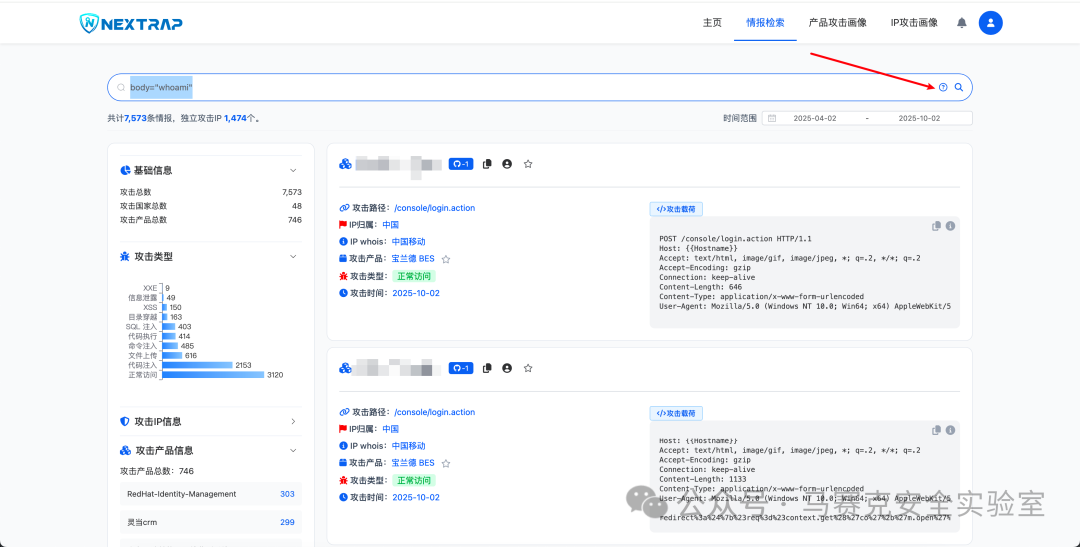Open 产品攻击画像 tab

[837, 23]
